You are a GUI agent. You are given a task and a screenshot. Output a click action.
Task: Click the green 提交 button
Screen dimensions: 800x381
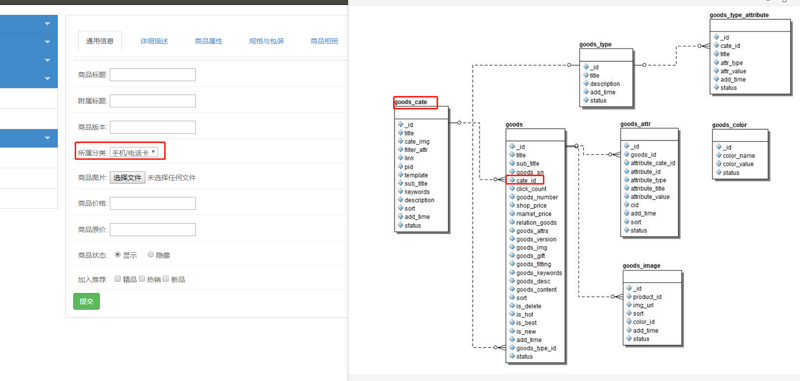click(x=86, y=301)
